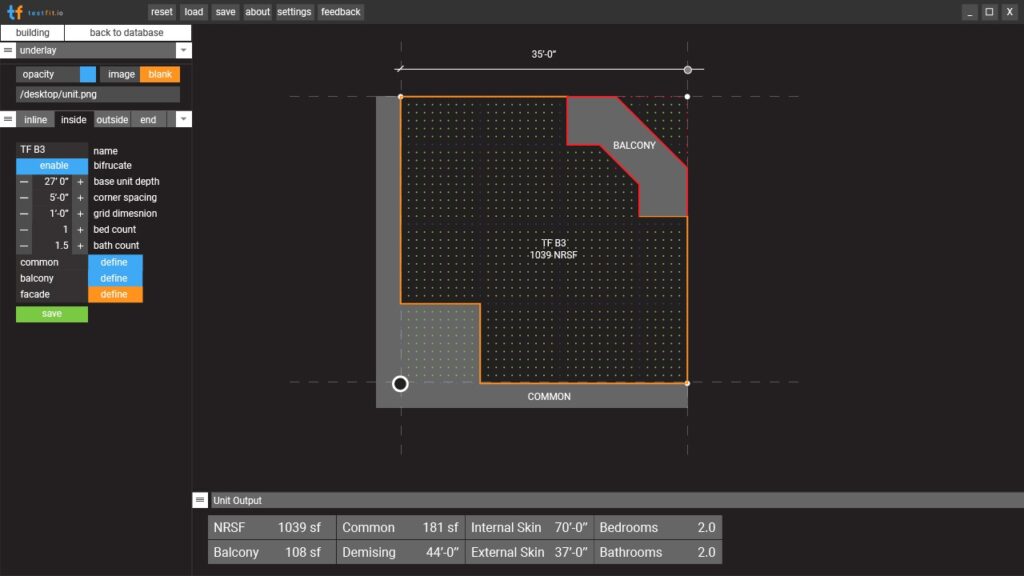Toggle the bifrucate enable switch
Screen dimensions: 1024x576
[x=51, y=165]
